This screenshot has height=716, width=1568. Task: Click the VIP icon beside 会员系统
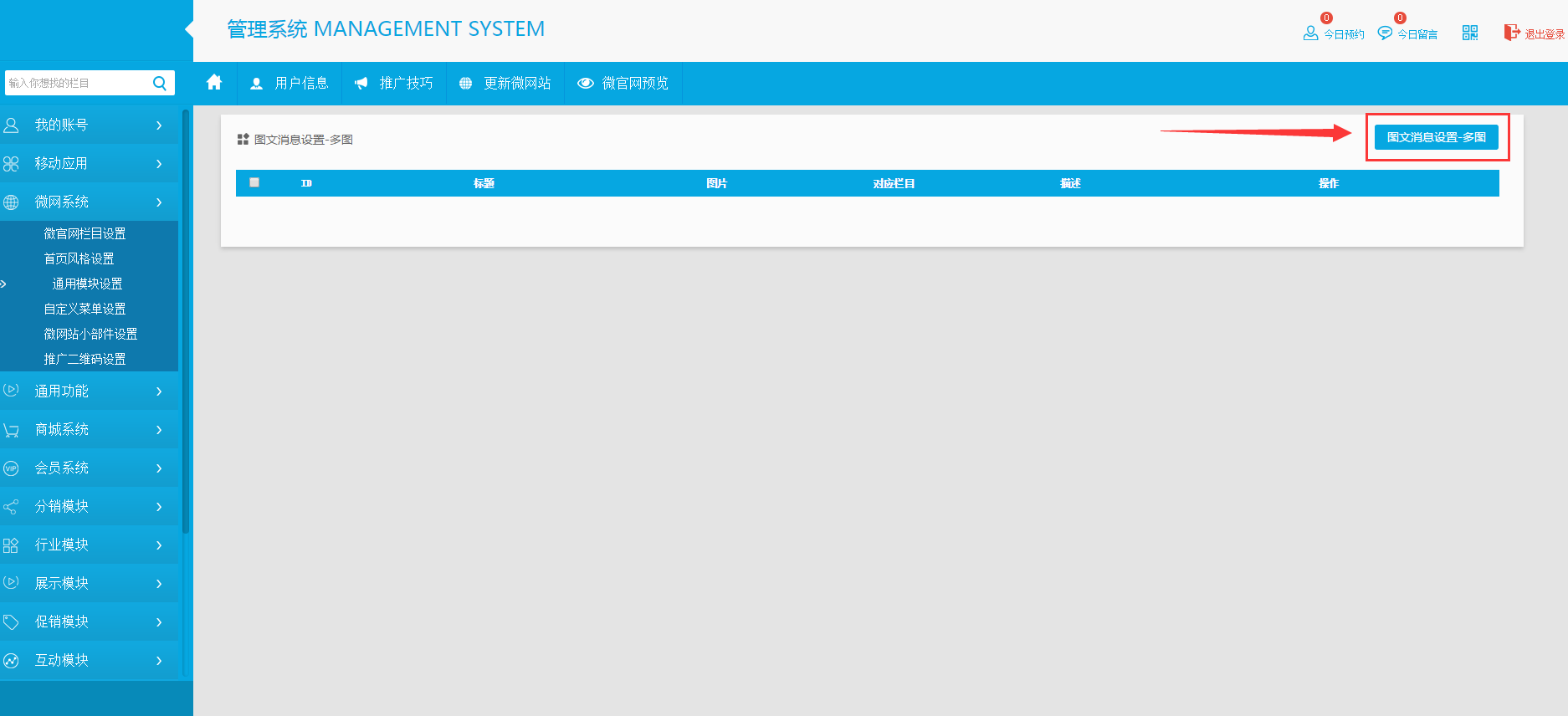[x=11, y=468]
